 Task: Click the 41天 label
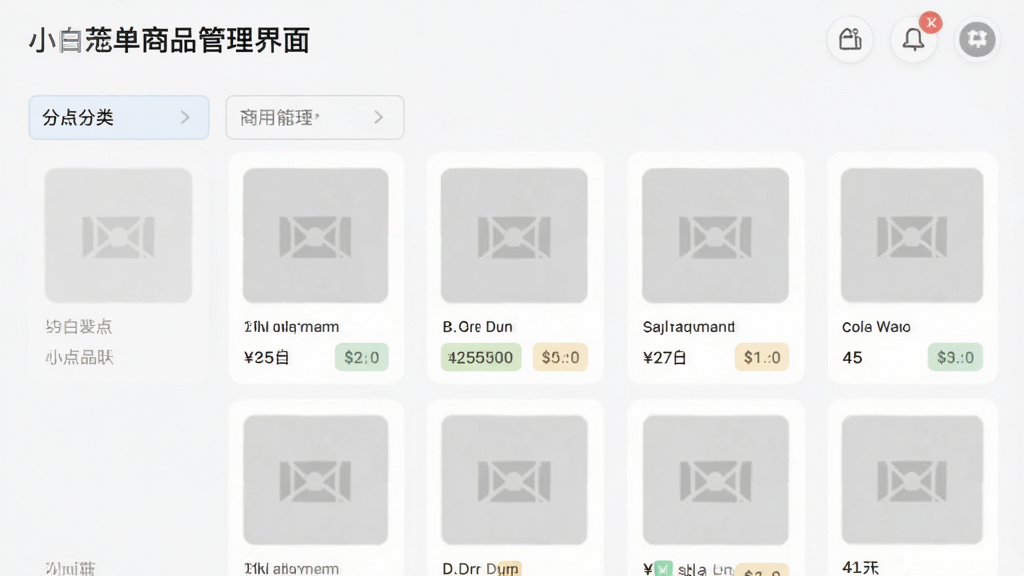point(860,568)
